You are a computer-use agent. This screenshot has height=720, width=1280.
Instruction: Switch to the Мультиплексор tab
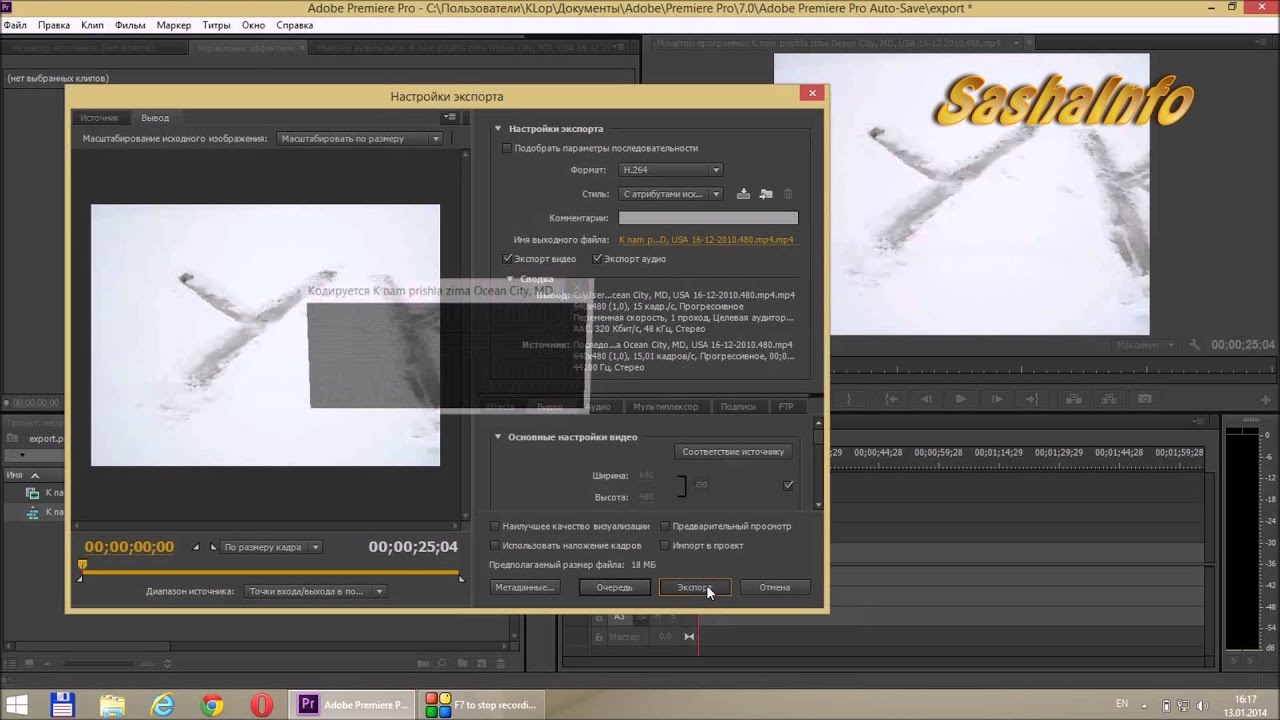click(665, 407)
